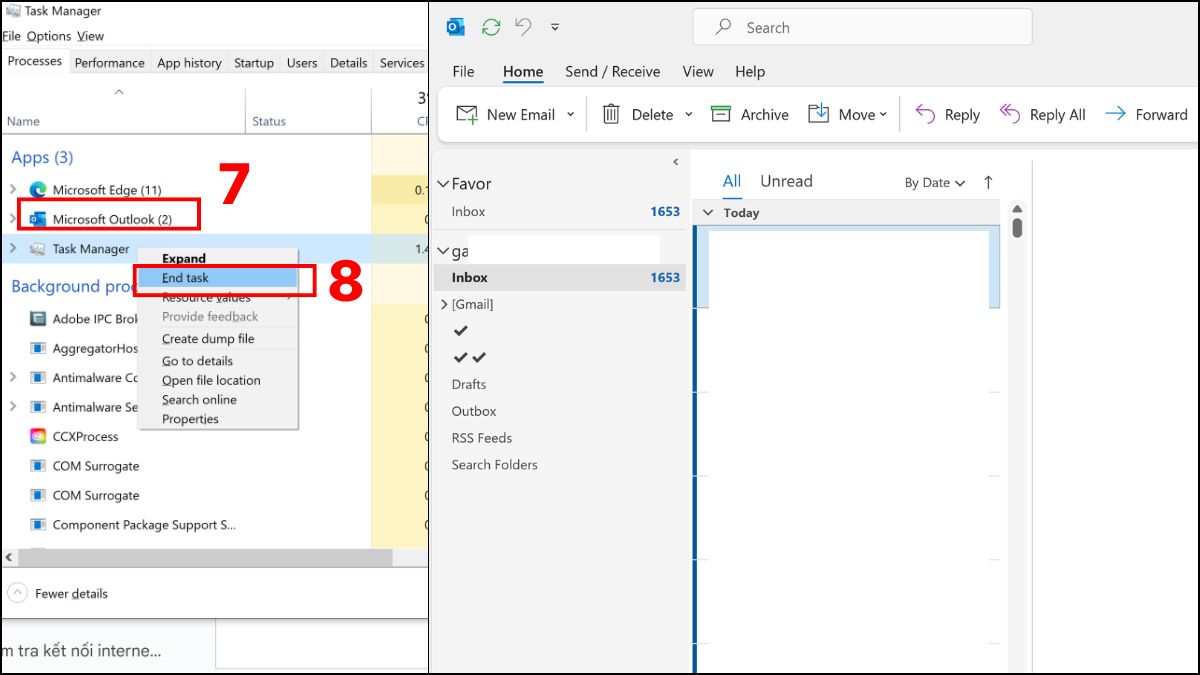Select the single checkmark folder
1200x675 pixels.
(460, 331)
